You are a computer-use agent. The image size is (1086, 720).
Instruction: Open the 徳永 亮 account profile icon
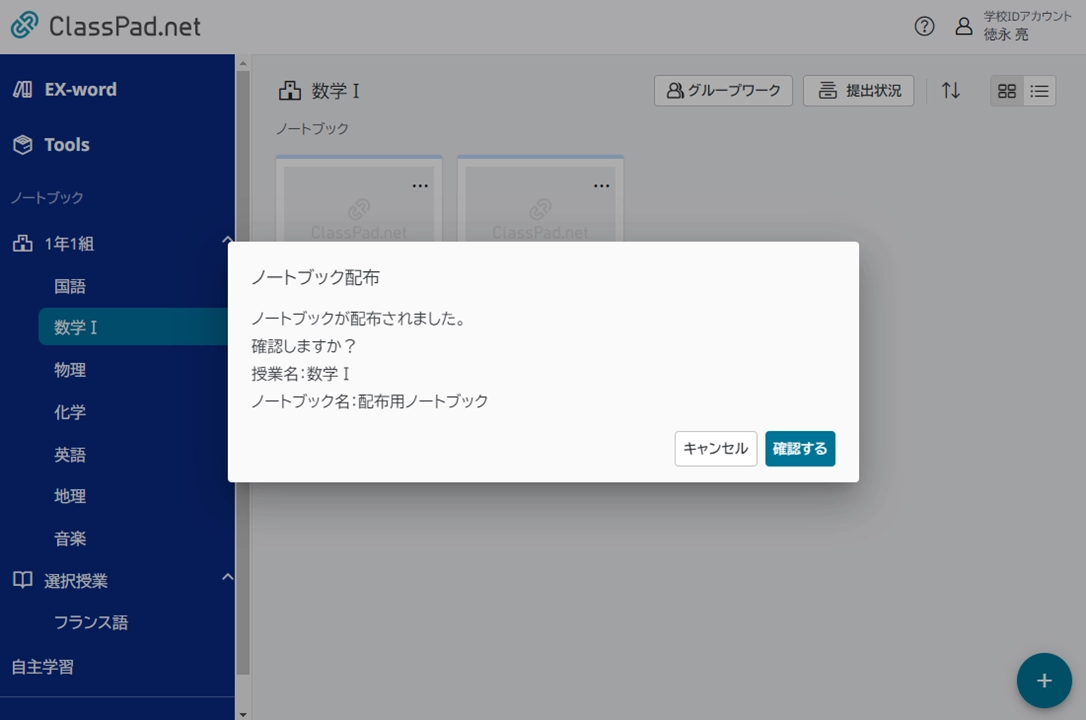pyautogui.click(x=962, y=27)
